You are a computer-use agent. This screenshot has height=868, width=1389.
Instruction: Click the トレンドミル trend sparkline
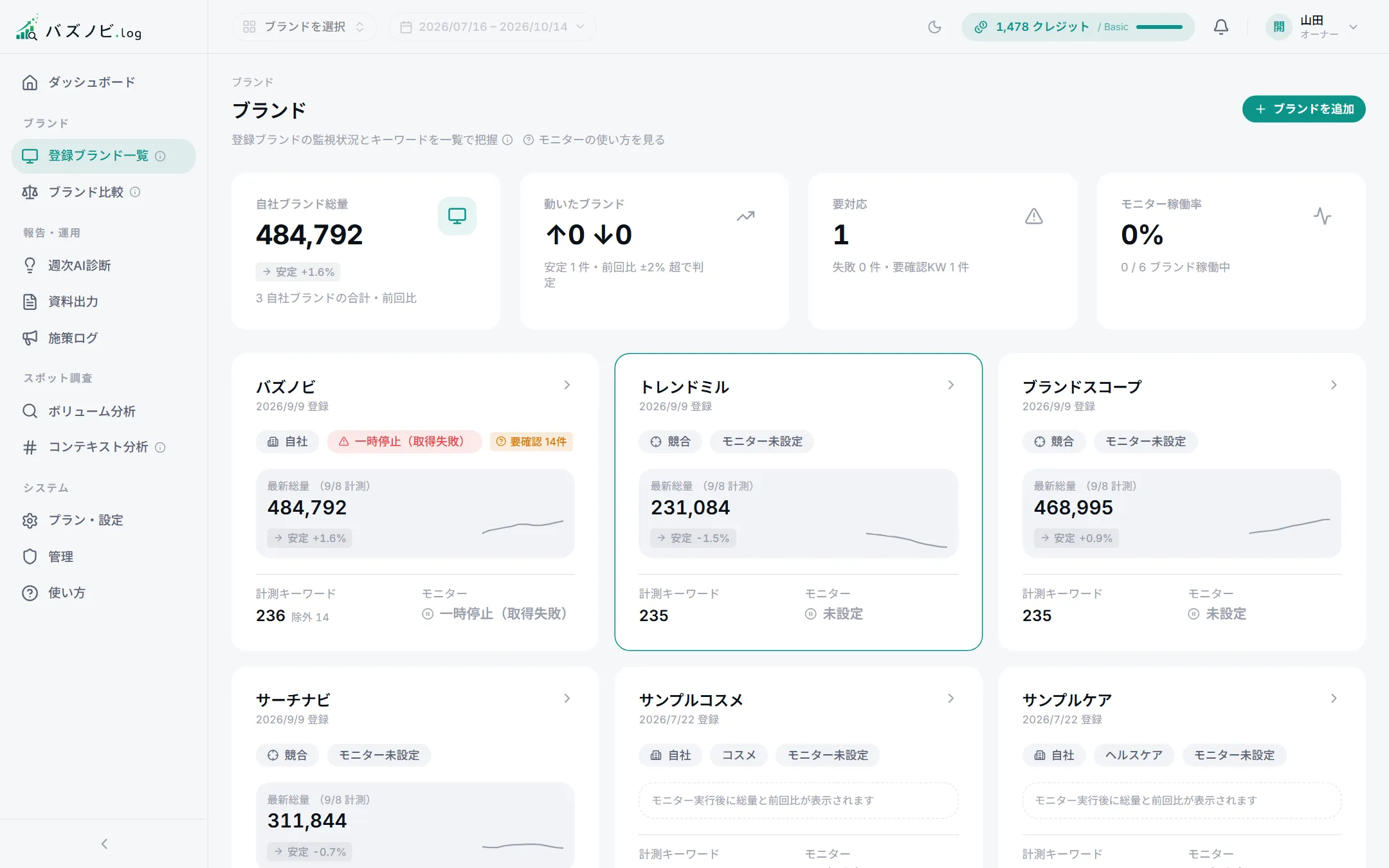[907, 539]
